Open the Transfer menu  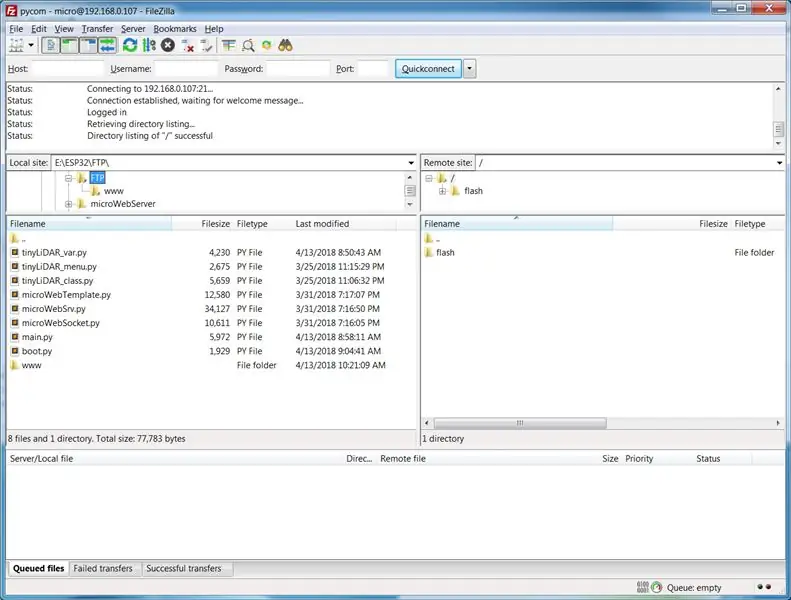pos(97,29)
